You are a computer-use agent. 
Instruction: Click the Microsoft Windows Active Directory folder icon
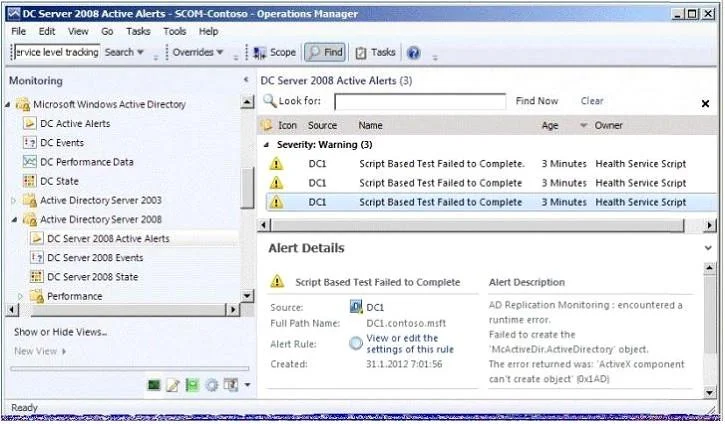tap(23, 104)
